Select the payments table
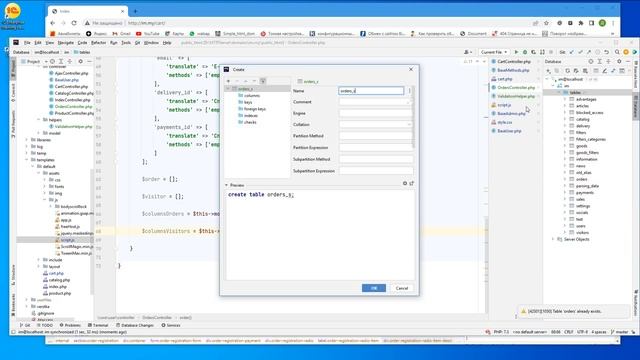 click(x=584, y=192)
